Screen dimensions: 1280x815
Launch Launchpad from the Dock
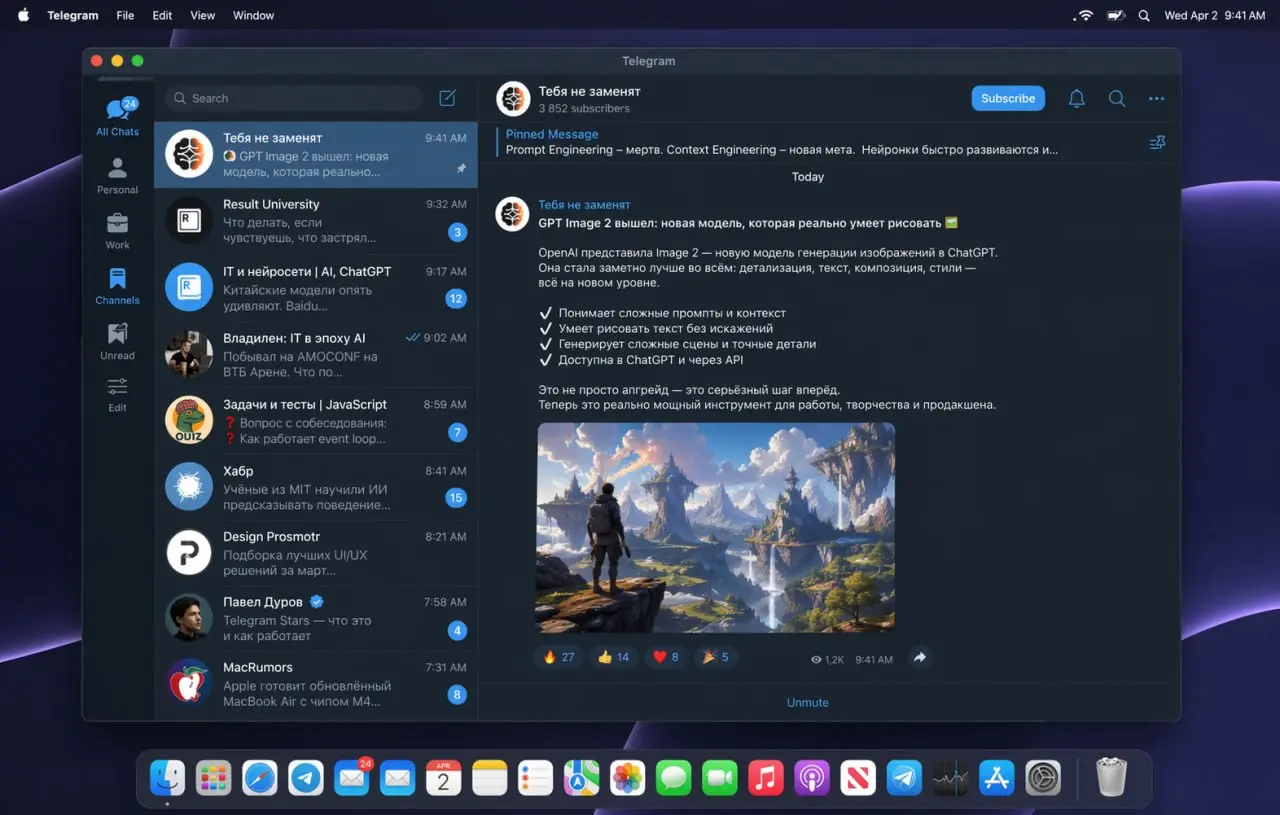point(214,777)
